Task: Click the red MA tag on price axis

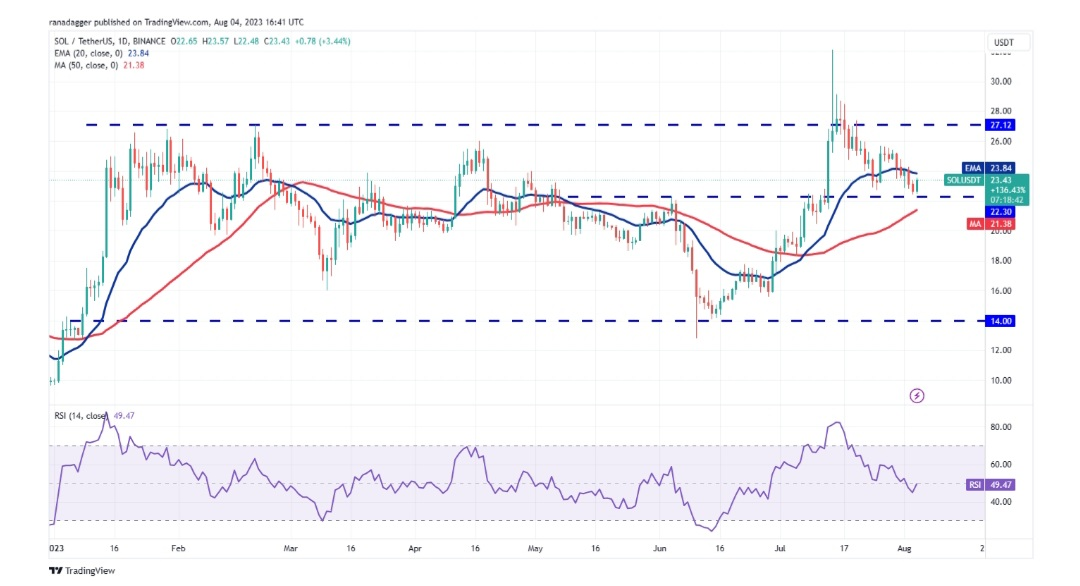Action: pos(971,224)
